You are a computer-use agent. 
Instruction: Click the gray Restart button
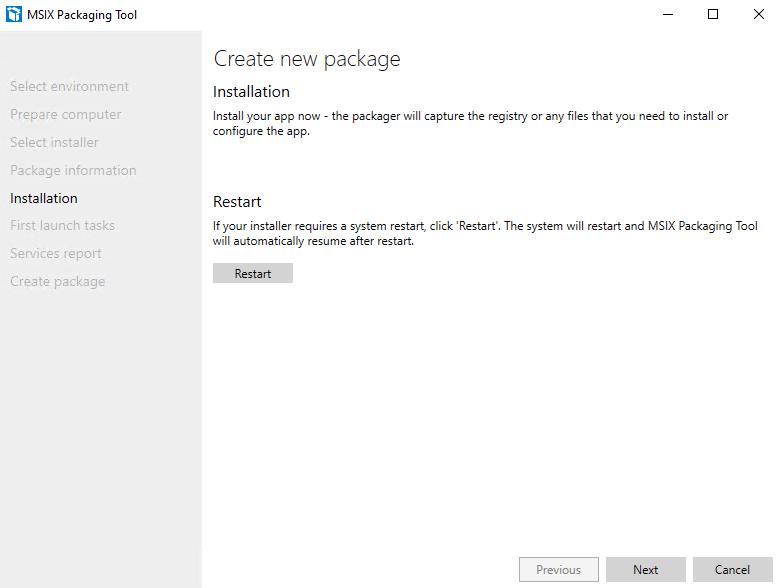click(253, 273)
